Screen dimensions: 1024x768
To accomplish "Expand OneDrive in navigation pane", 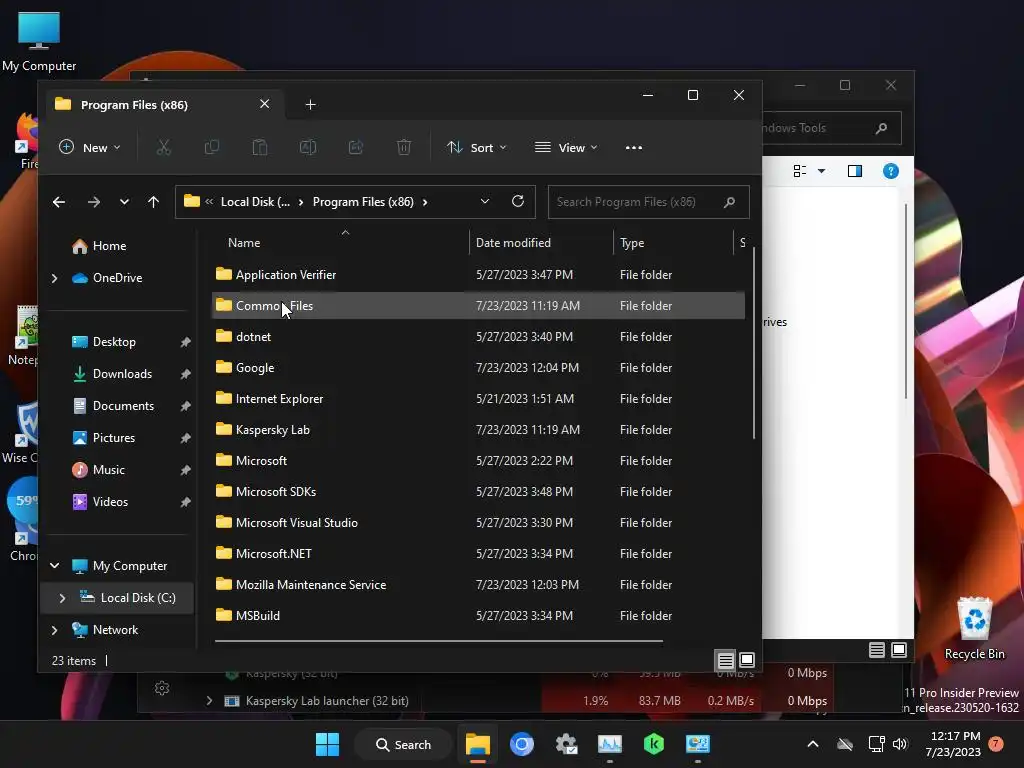I will pyautogui.click(x=55, y=278).
